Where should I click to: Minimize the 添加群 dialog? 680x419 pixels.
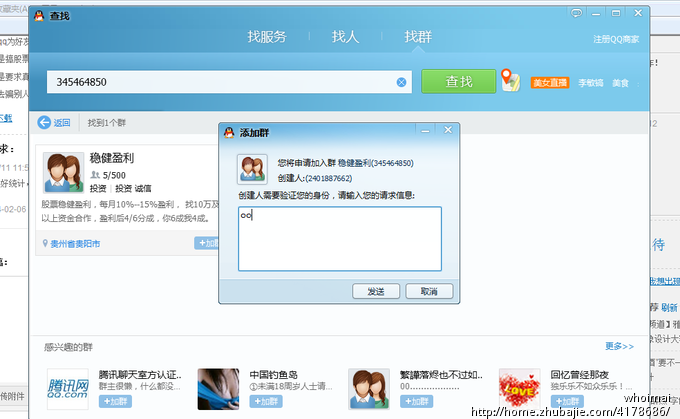click(425, 130)
